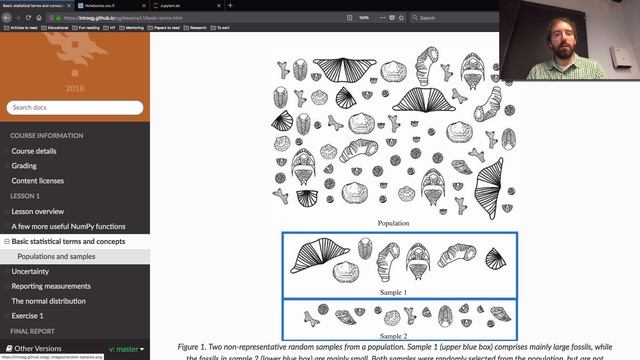Click the webcam video overlay

[x=569, y=40]
